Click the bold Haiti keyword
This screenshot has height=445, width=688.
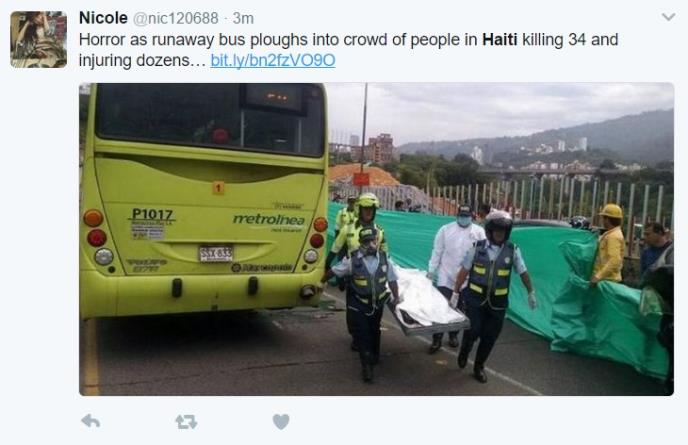tap(500, 39)
